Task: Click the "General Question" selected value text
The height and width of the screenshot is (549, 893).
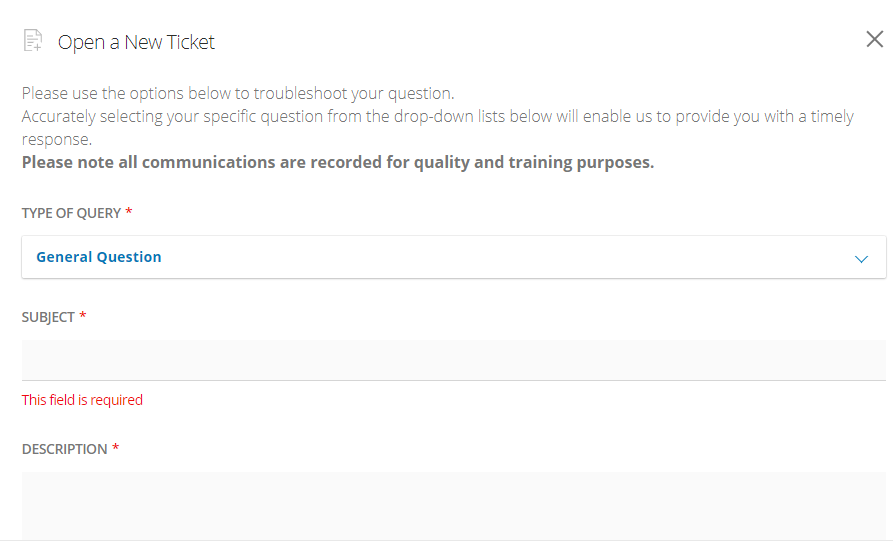Action: click(x=99, y=257)
